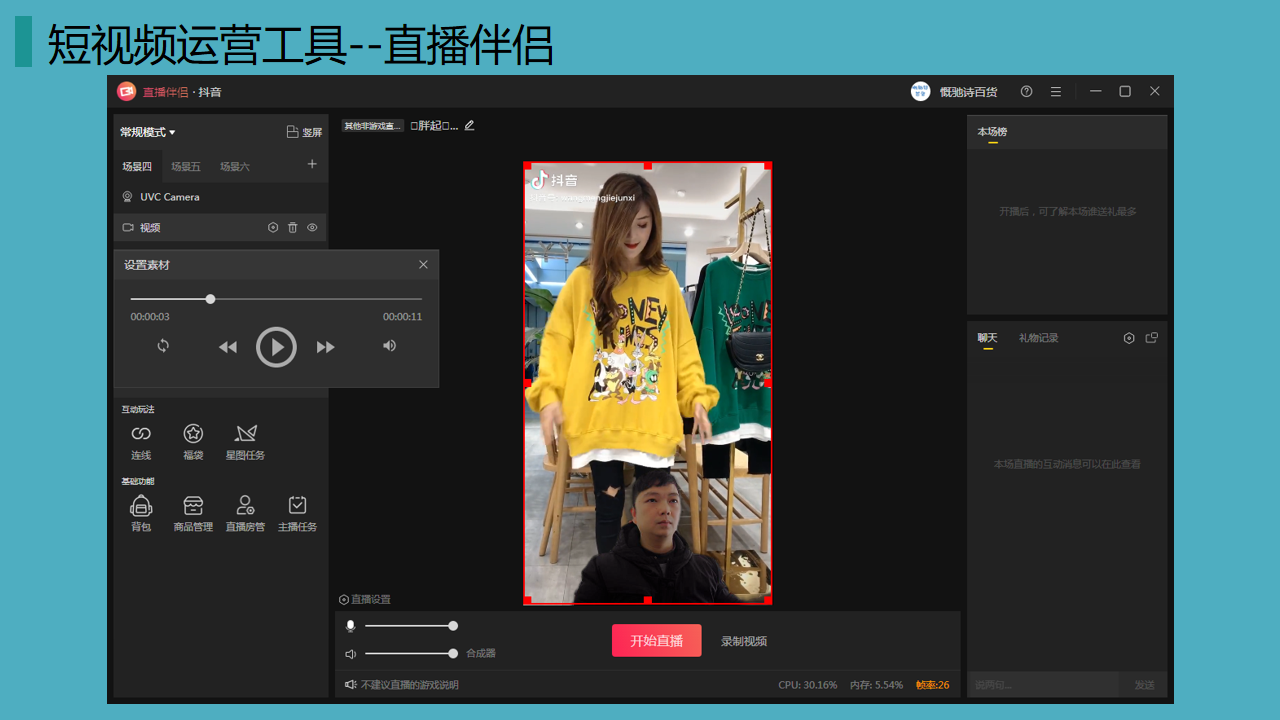Open the help question mark icon
Screen dimensions: 1280x720
[x=1026, y=91]
